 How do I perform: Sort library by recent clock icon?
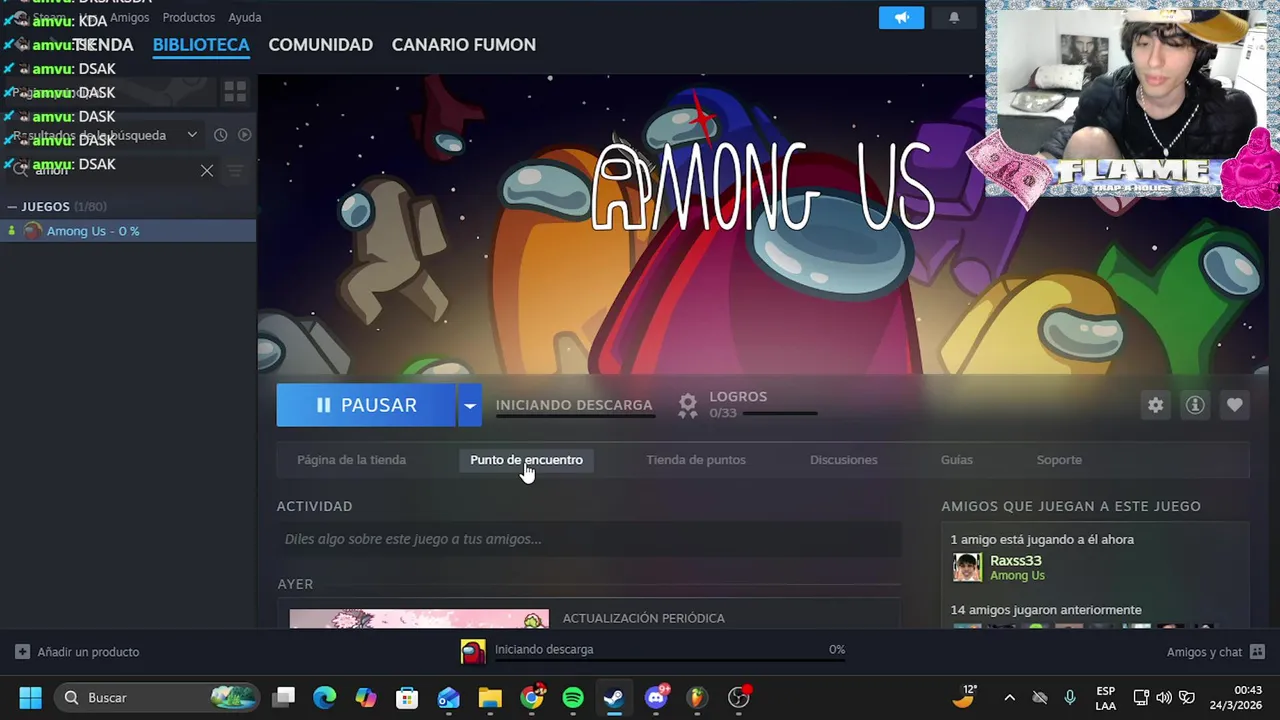click(221, 135)
